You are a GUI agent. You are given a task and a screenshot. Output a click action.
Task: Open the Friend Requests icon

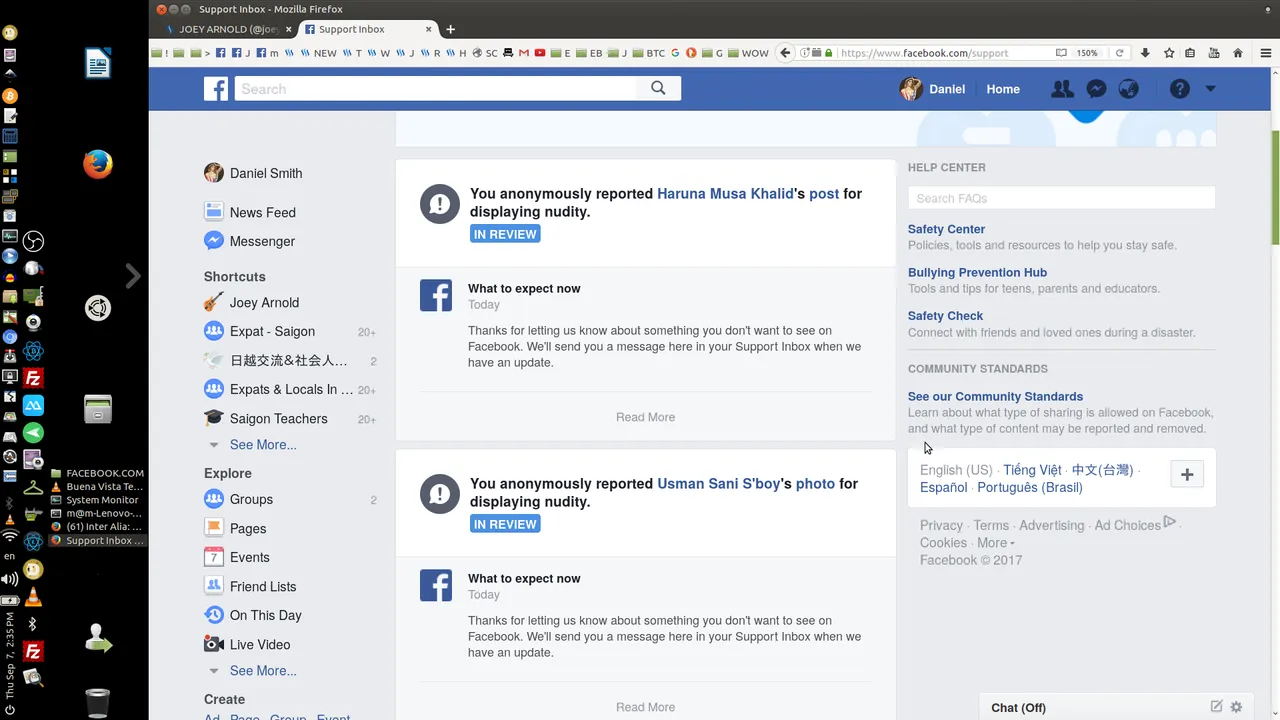1062,89
